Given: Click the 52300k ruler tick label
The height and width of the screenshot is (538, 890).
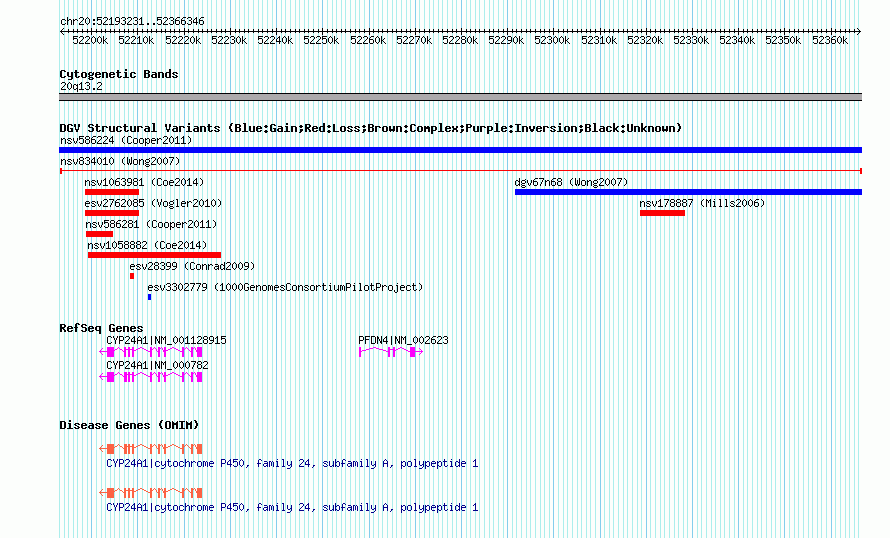Looking at the screenshot, I should tap(552, 40).
